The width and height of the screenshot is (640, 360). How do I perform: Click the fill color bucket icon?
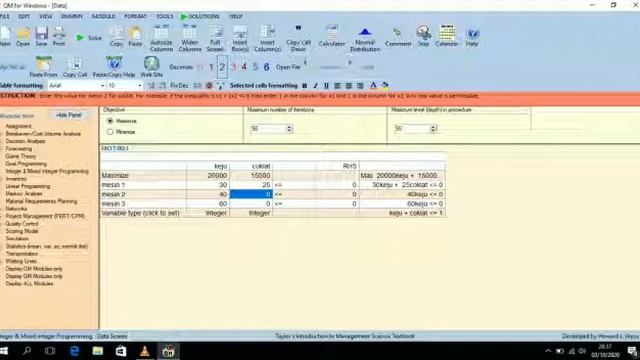pos(385,86)
